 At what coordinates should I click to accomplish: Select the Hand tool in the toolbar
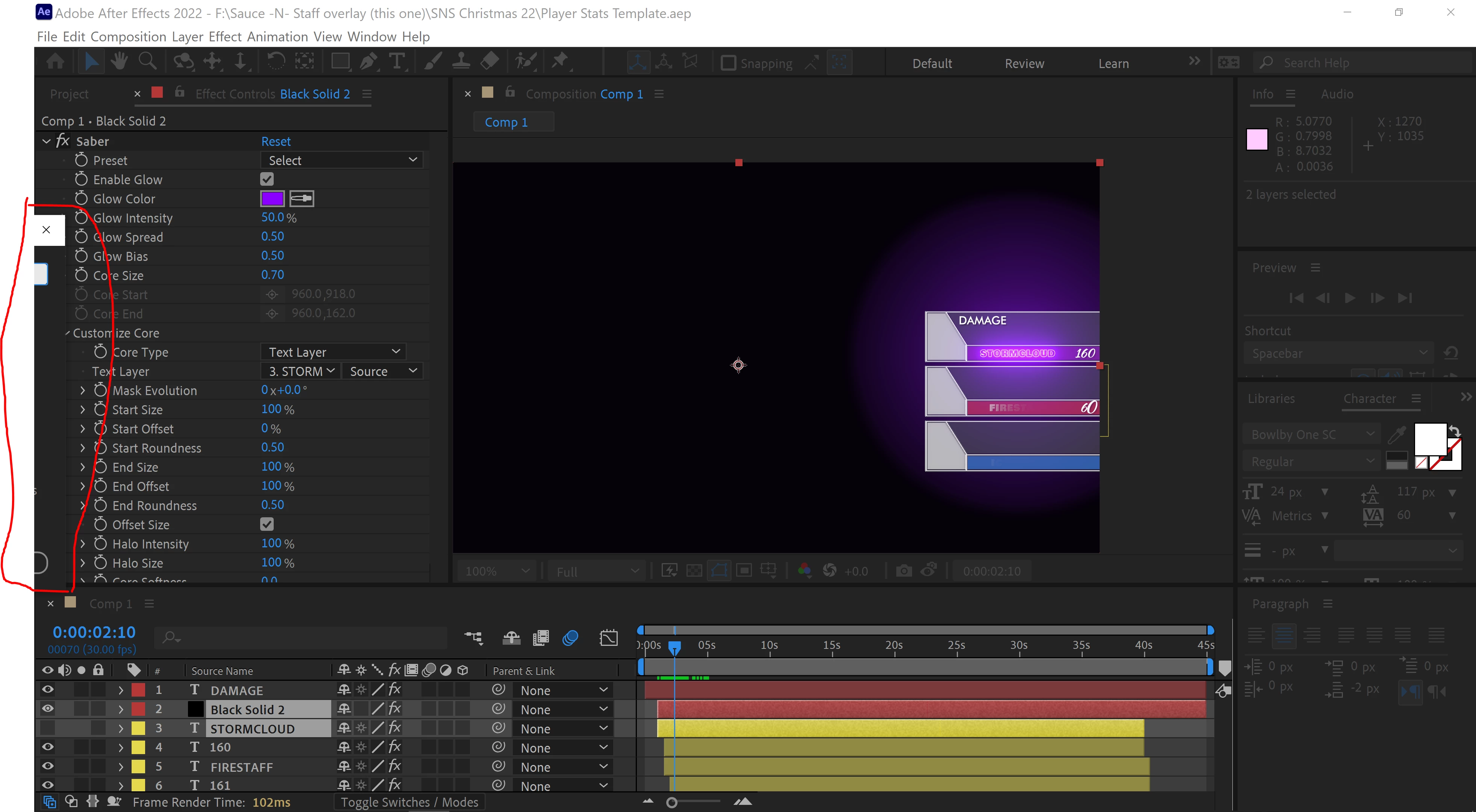119,61
